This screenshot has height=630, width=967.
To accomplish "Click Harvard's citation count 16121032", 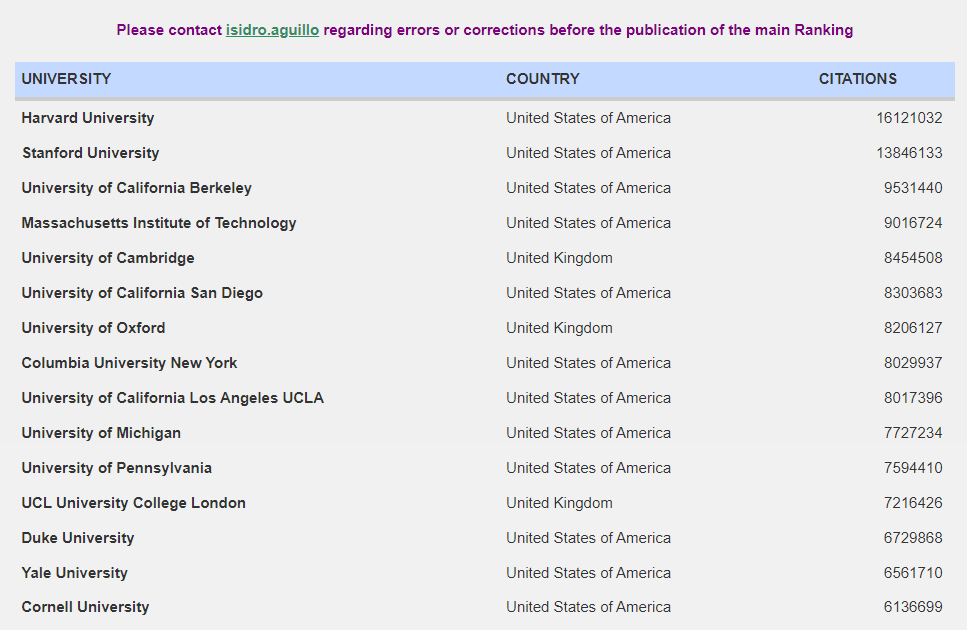I will click(x=909, y=118).
